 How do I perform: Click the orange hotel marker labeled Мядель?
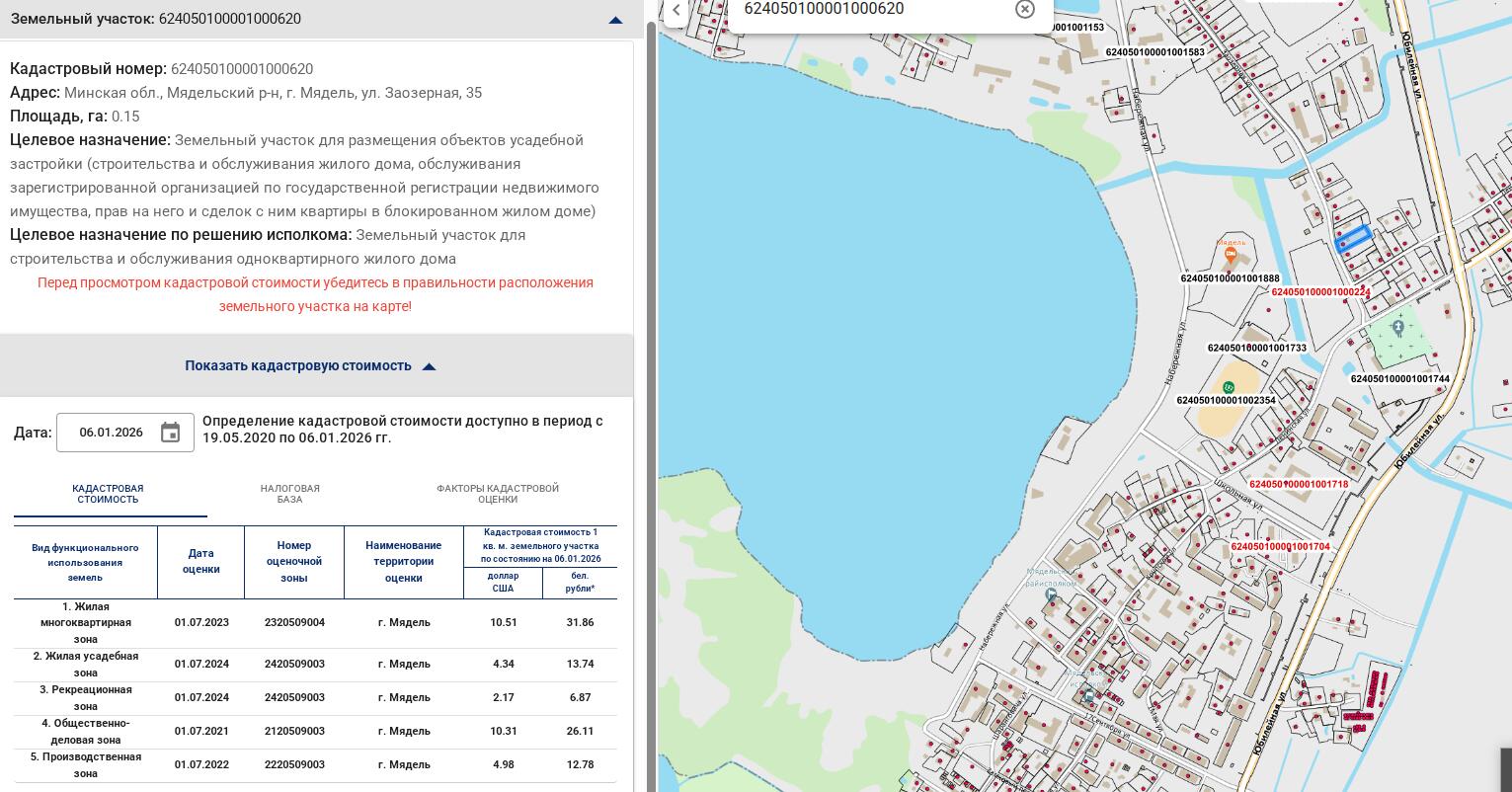[x=1231, y=255]
